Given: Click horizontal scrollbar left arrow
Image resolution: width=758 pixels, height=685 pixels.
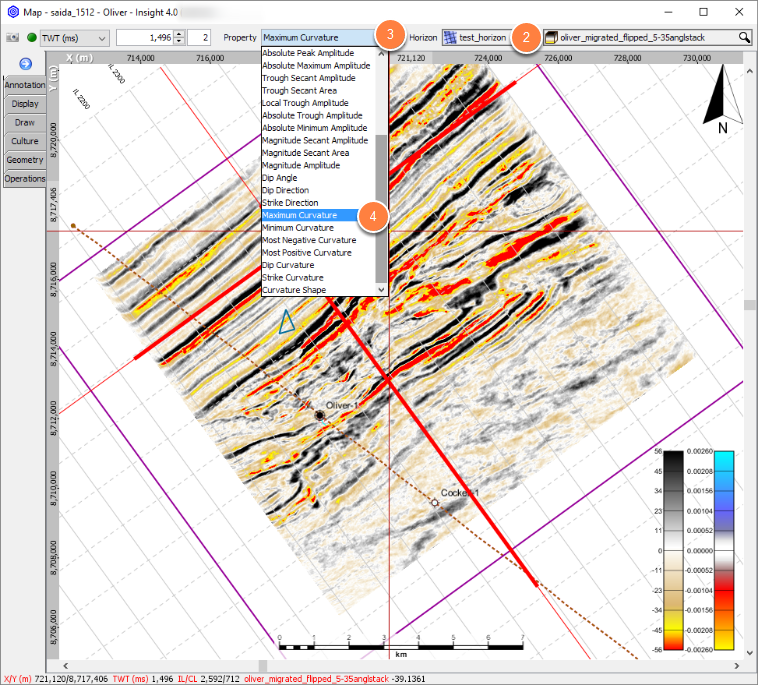Looking at the screenshot, I should tap(66, 666).
